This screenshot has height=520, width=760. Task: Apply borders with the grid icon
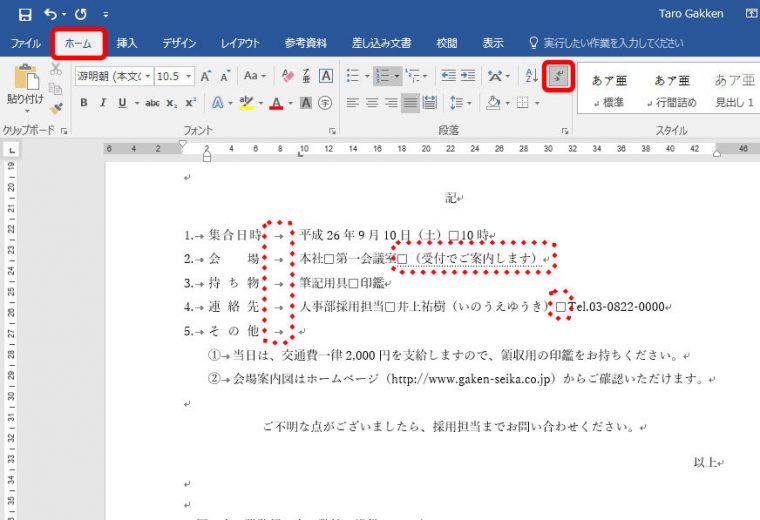(522, 103)
